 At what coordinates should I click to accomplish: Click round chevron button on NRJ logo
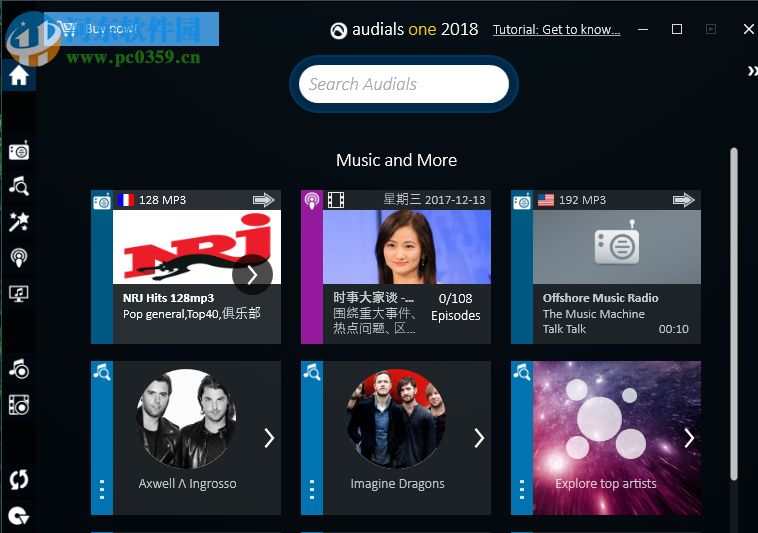click(x=252, y=274)
